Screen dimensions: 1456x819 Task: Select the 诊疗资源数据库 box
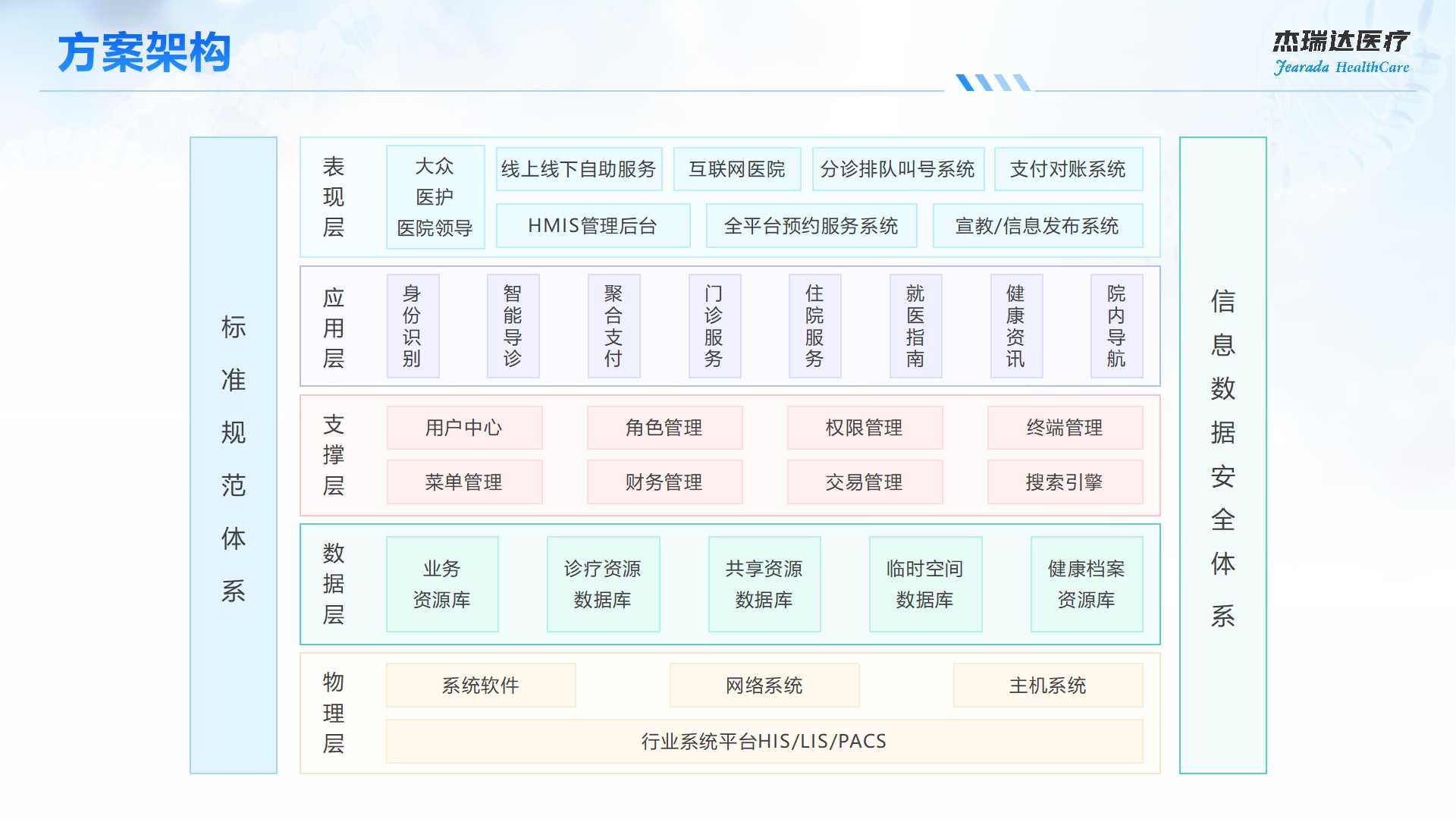tap(603, 584)
